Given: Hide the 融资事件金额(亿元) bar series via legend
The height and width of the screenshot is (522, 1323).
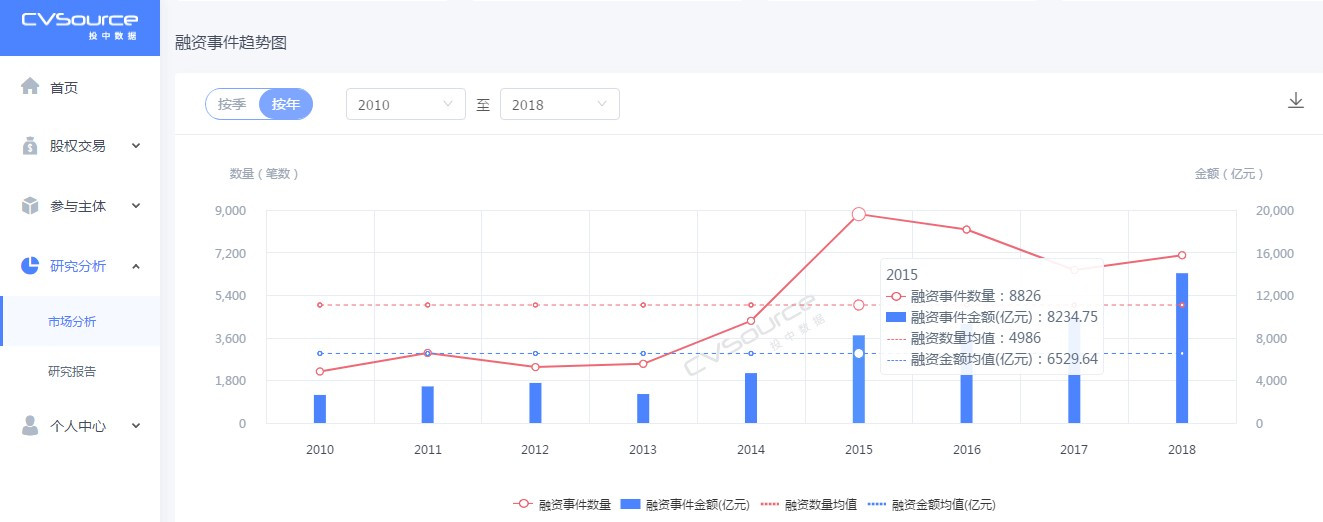Looking at the screenshot, I should [686, 504].
